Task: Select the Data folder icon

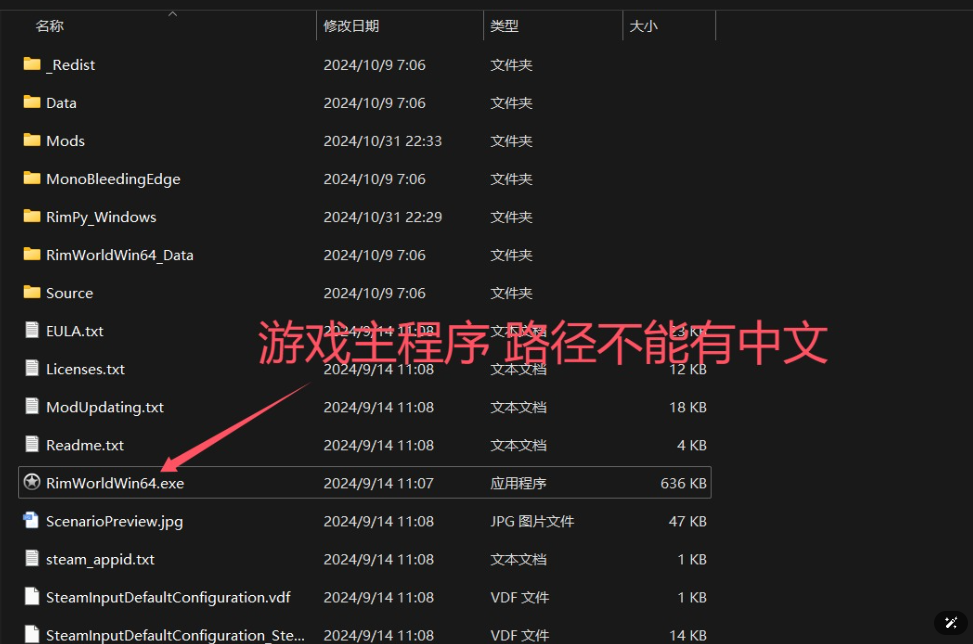Action: 30,102
